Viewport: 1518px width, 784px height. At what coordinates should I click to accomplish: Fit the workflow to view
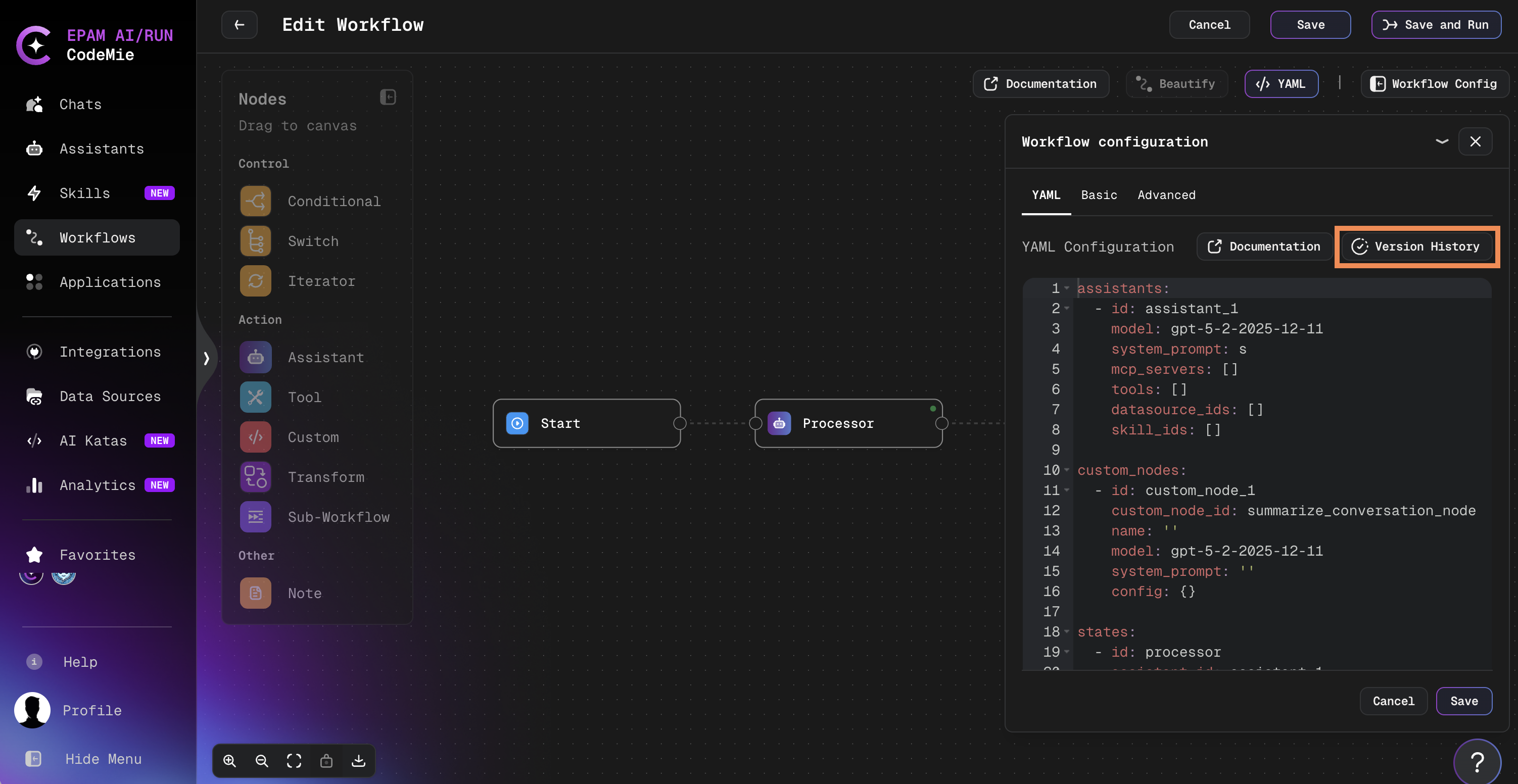[x=294, y=761]
